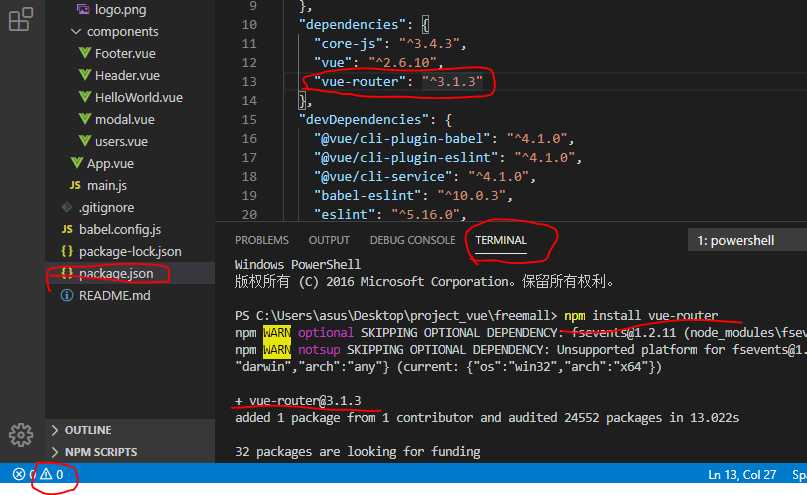This screenshot has width=807, height=495.
Task: Switch to the PROBLEMS tab
Action: point(261,240)
